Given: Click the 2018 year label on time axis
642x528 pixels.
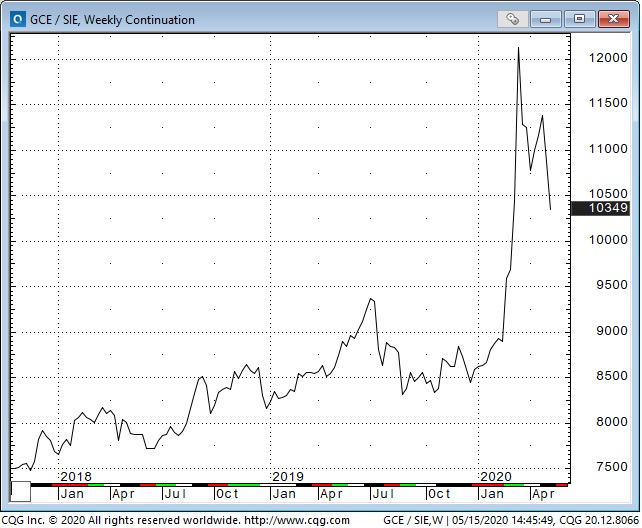Looking at the screenshot, I should (x=76, y=476).
